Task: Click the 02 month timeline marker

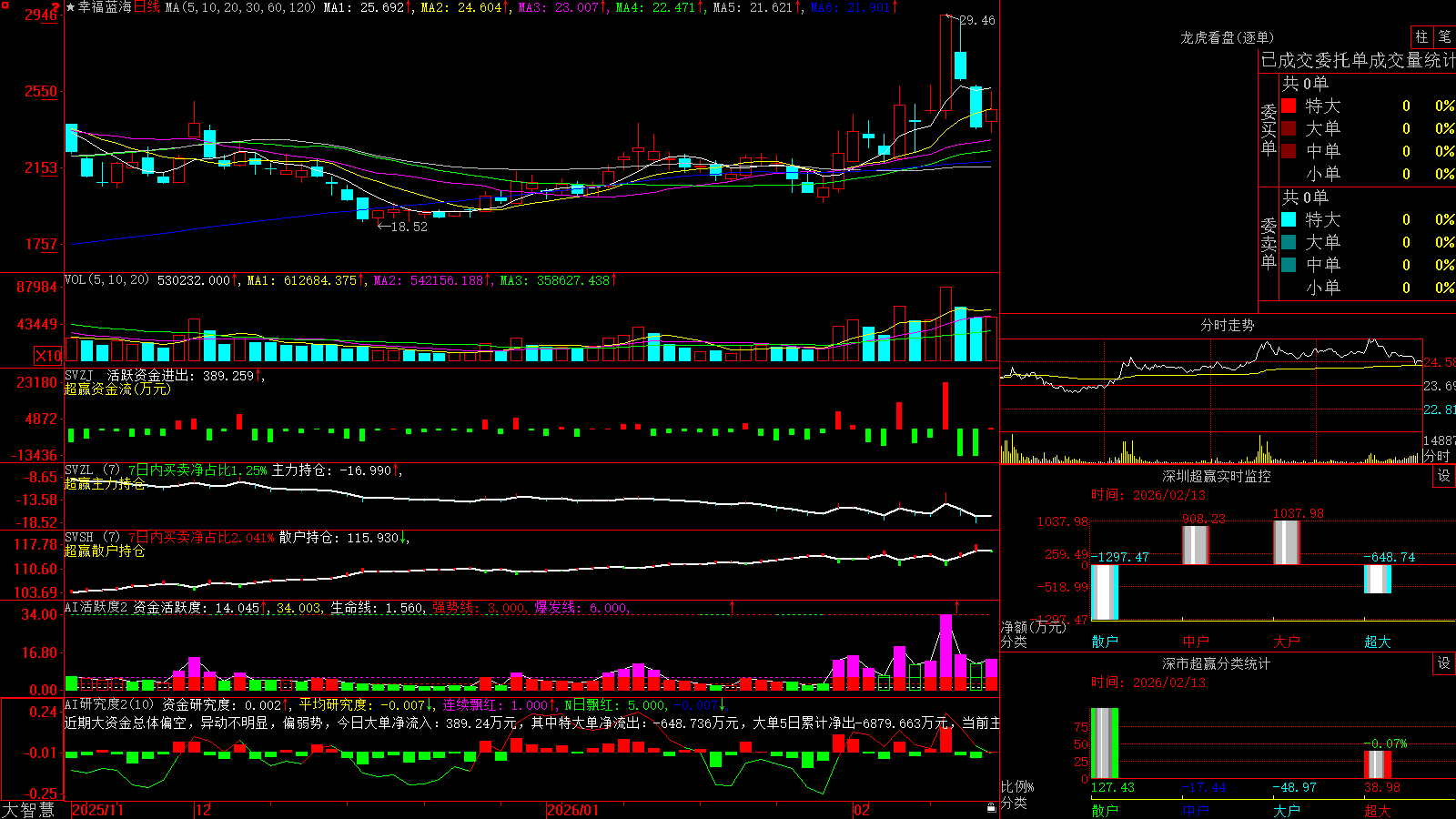Action: pyautogui.click(x=862, y=810)
